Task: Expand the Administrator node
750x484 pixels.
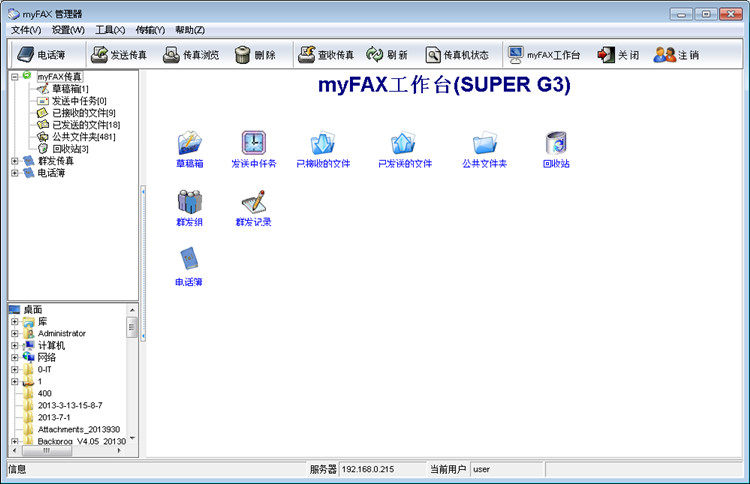Action: 14,333
